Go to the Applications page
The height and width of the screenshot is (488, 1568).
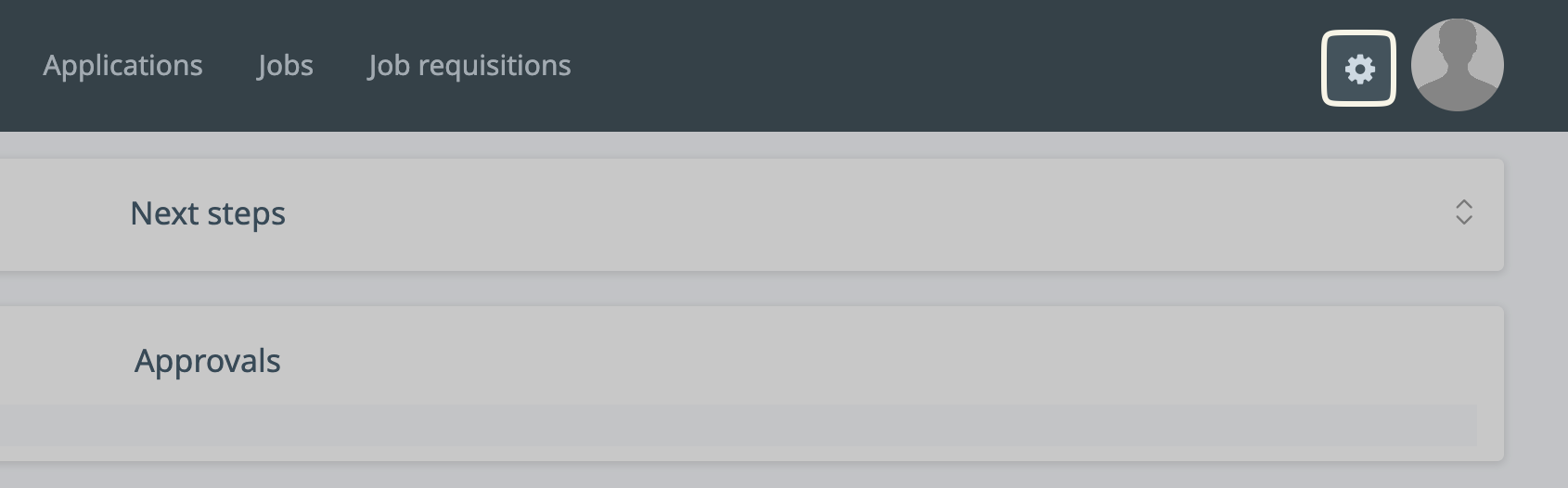tap(122, 66)
